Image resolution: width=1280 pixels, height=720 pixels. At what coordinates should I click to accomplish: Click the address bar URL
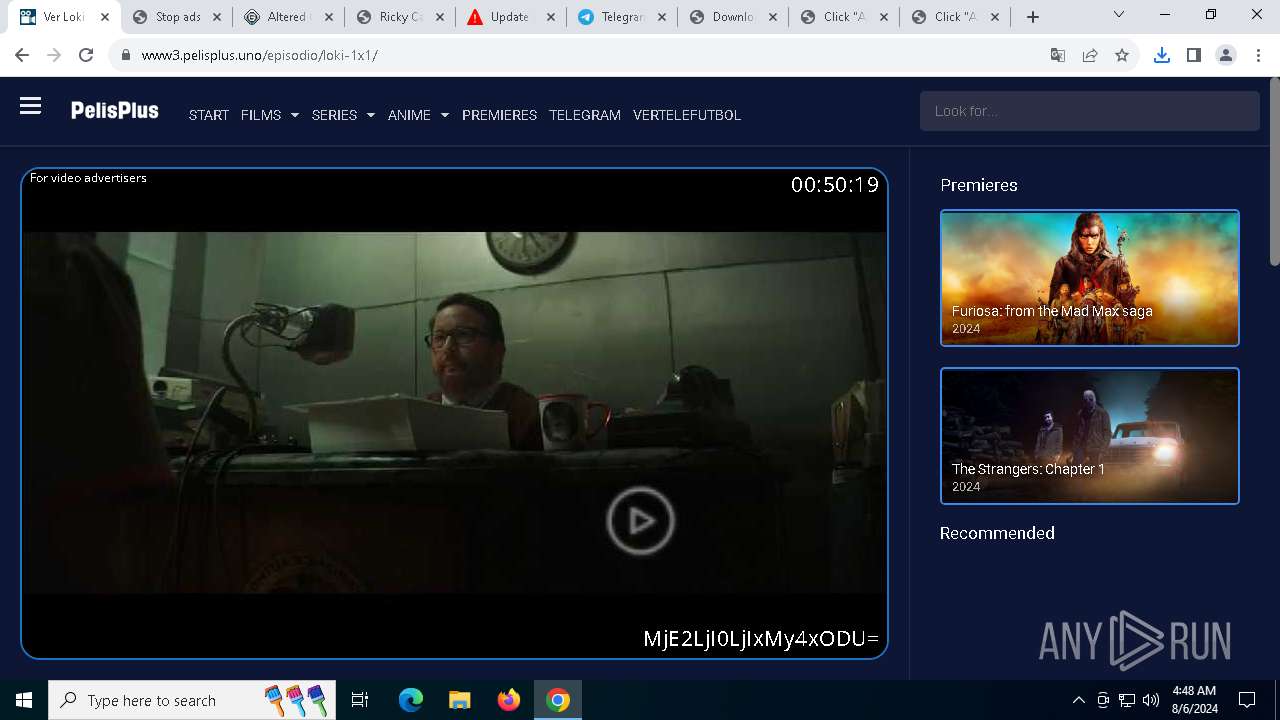[x=260, y=55]
